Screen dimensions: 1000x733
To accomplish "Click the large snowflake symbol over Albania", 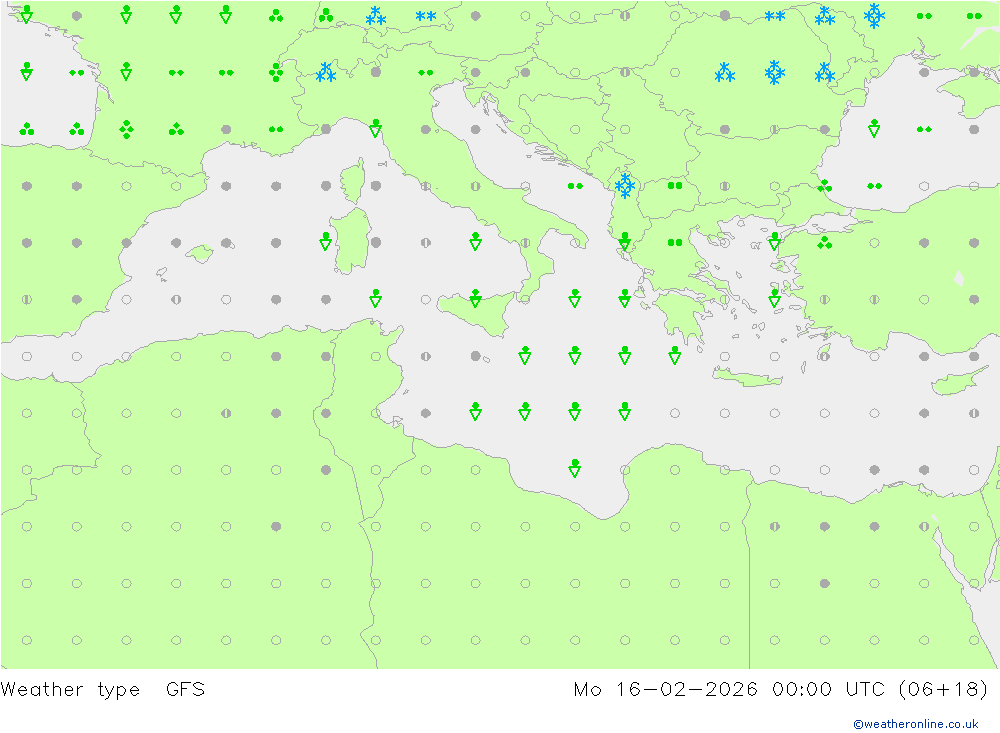I will pyautogui.click(x=625, y=186).
